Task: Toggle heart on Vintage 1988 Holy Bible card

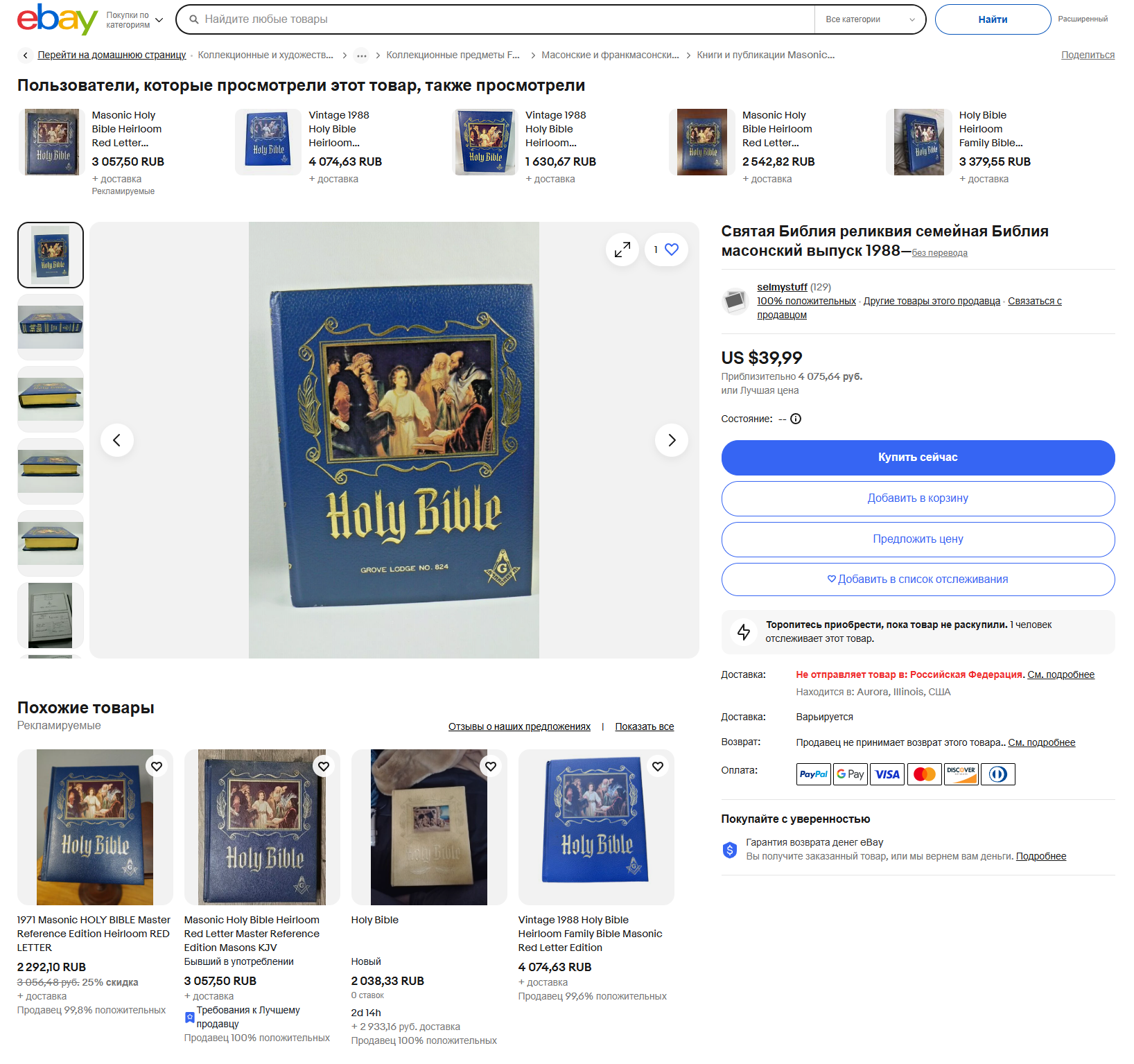Action: tap(658, 766)
